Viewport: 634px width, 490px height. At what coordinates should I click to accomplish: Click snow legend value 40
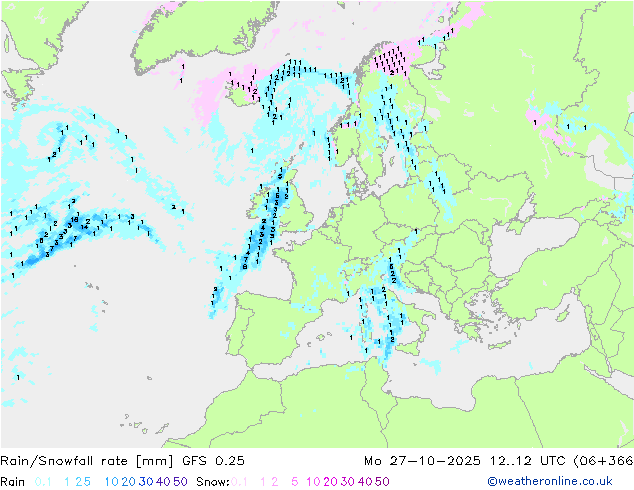click(x=365, y=482)
